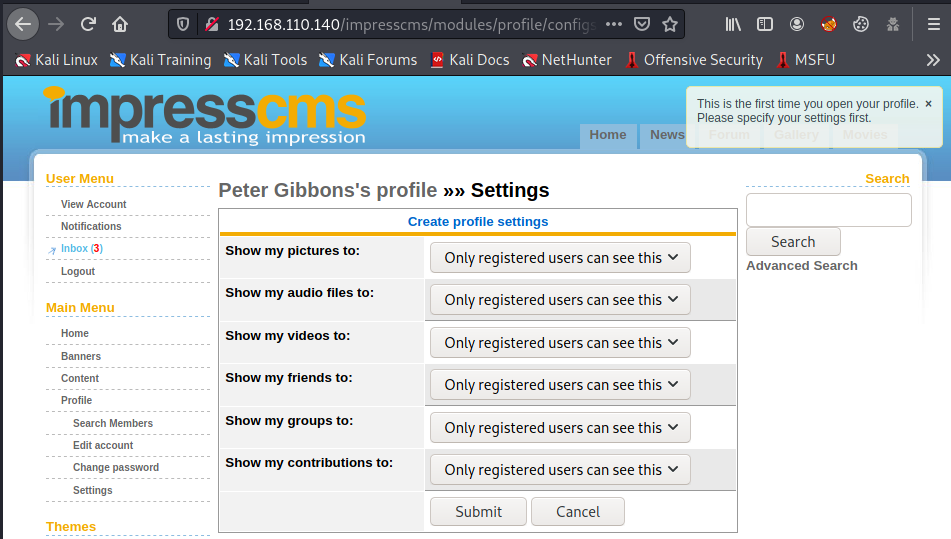Screen dimensions: 951x539
Task: Click the browser back arrow button
Action: pos(23,23)
